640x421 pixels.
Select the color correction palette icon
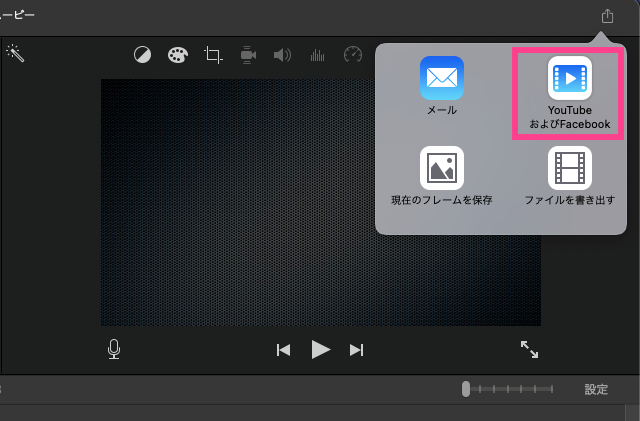[x=177, y=55]
